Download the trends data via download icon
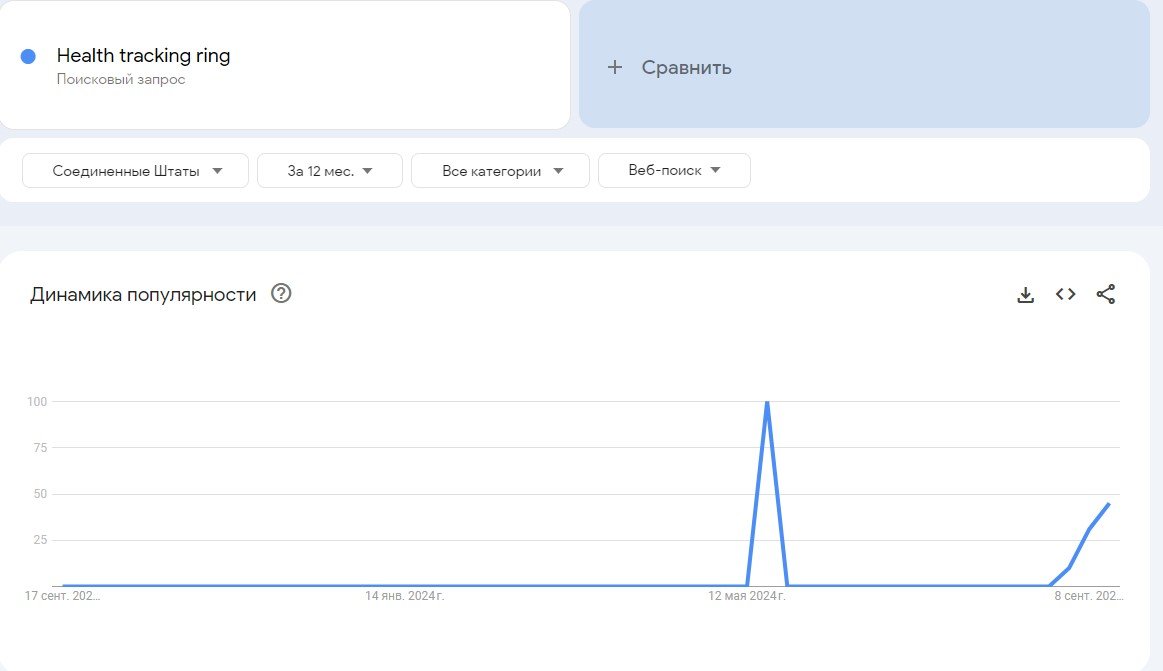Viewport: 1163px width, 671px height. pos(1026,294)
